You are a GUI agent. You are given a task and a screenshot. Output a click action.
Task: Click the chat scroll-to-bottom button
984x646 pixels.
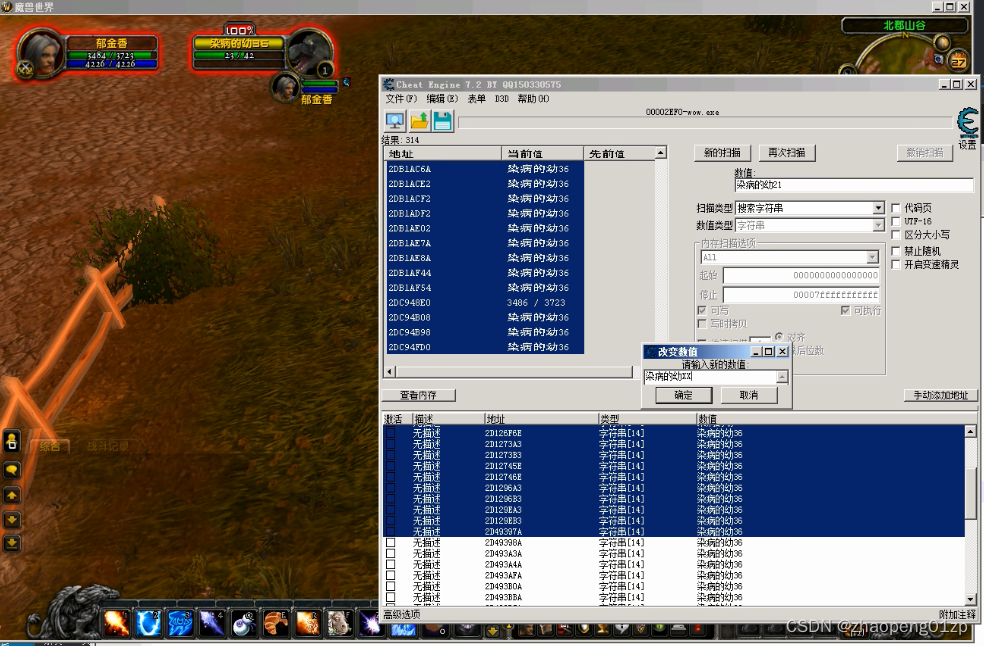tap(12, 543)
